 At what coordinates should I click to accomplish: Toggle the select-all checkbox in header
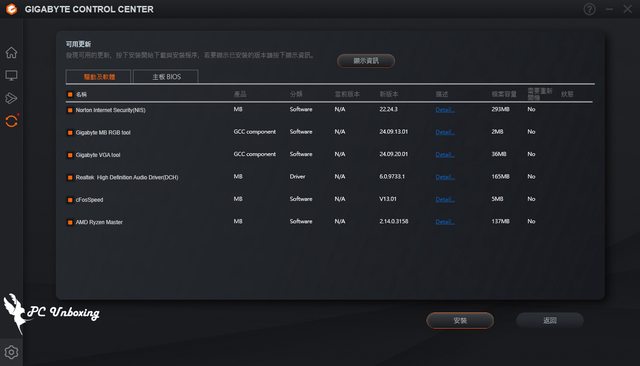pyautogui.click(x=70, y=95)
